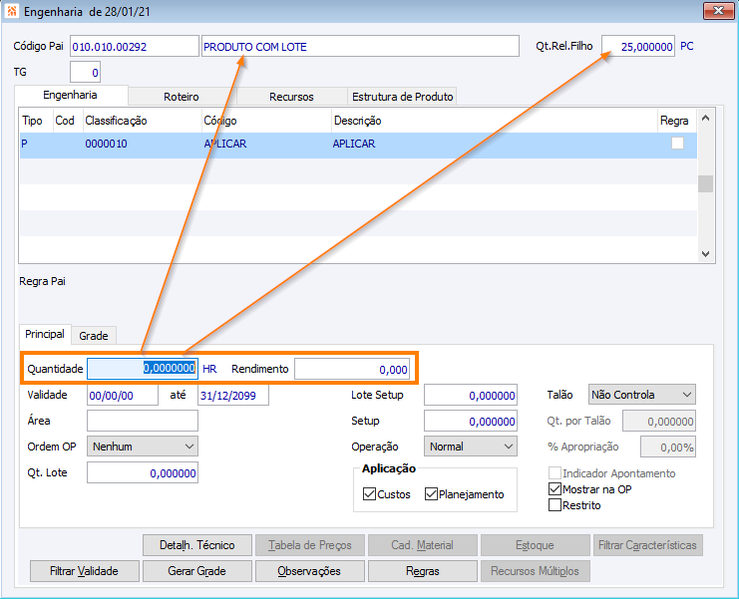The height and width of the screenshot is (599, 739).
Task: Open the Operação dropdown
Action: point(470,446)
